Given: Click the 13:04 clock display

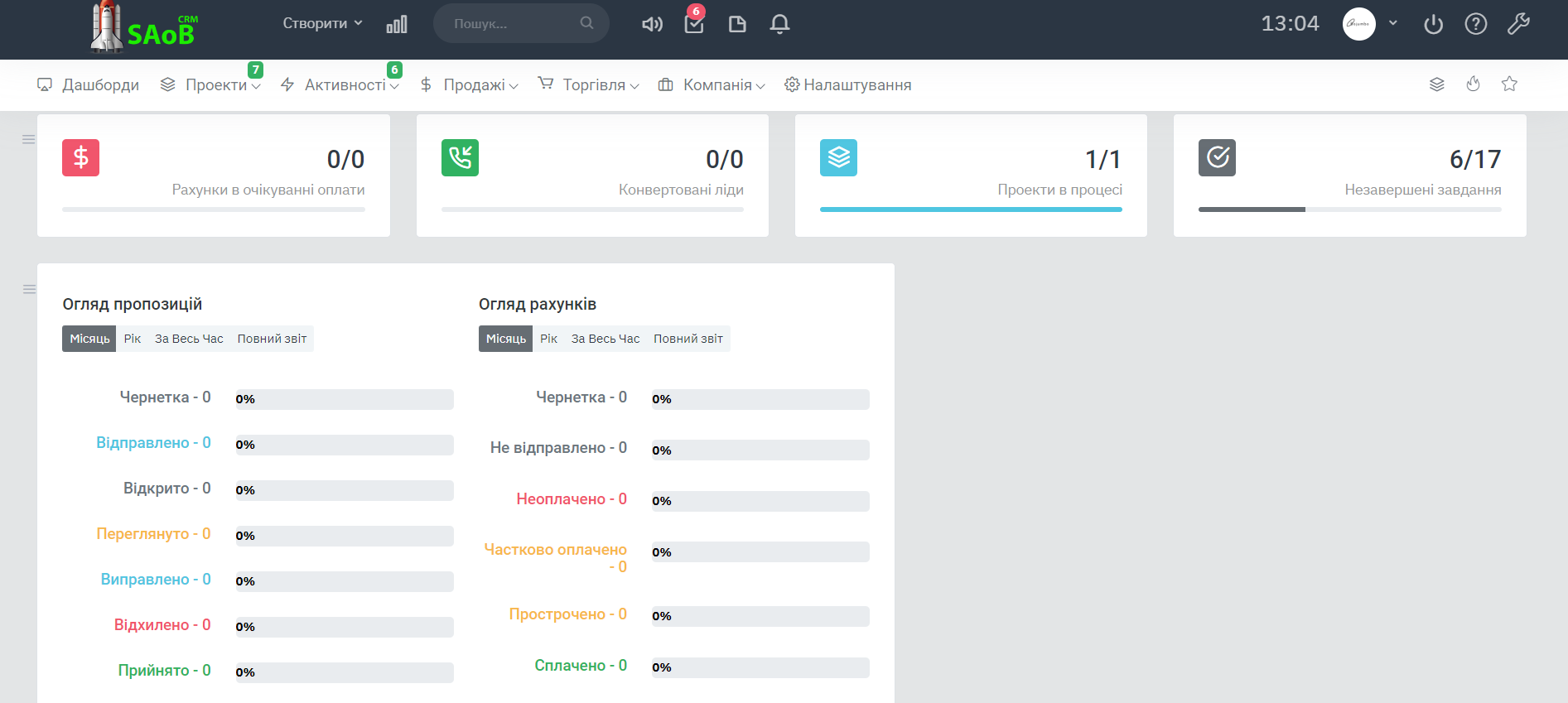Looking at the screenshot, I should (1290, 23).
